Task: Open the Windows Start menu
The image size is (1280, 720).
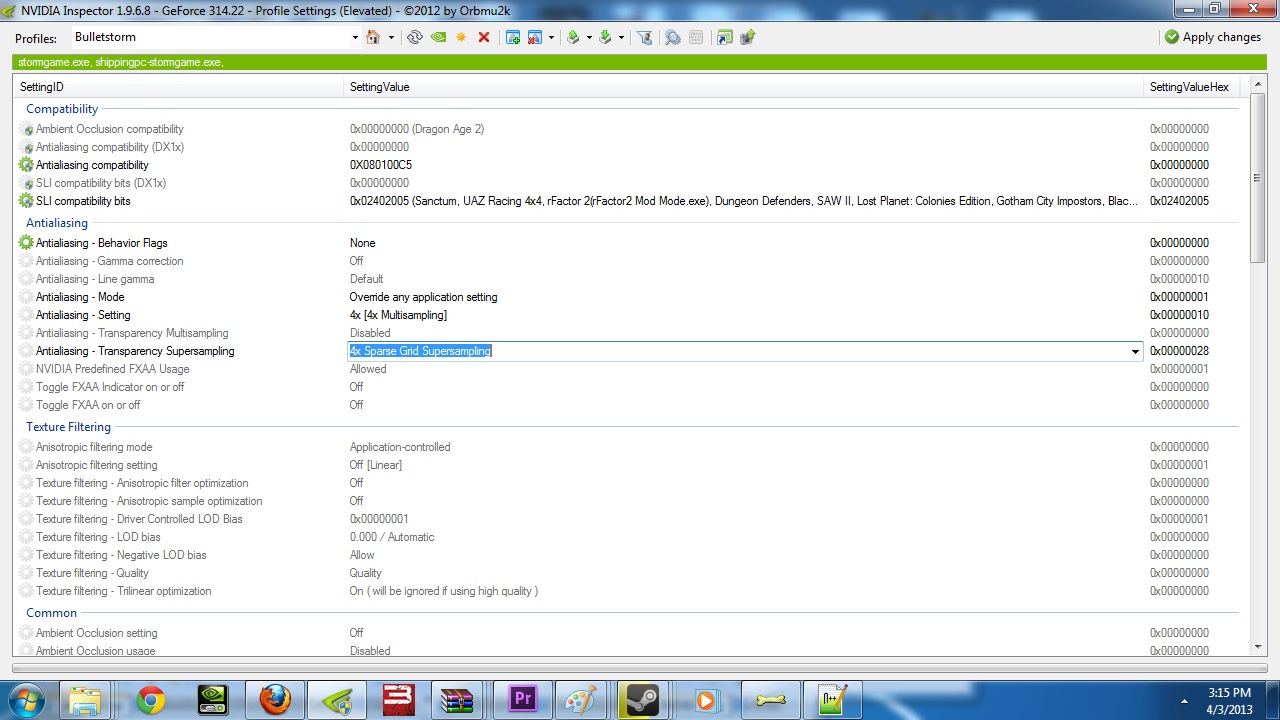Action: pyautogui.click(x=27, y=700)
